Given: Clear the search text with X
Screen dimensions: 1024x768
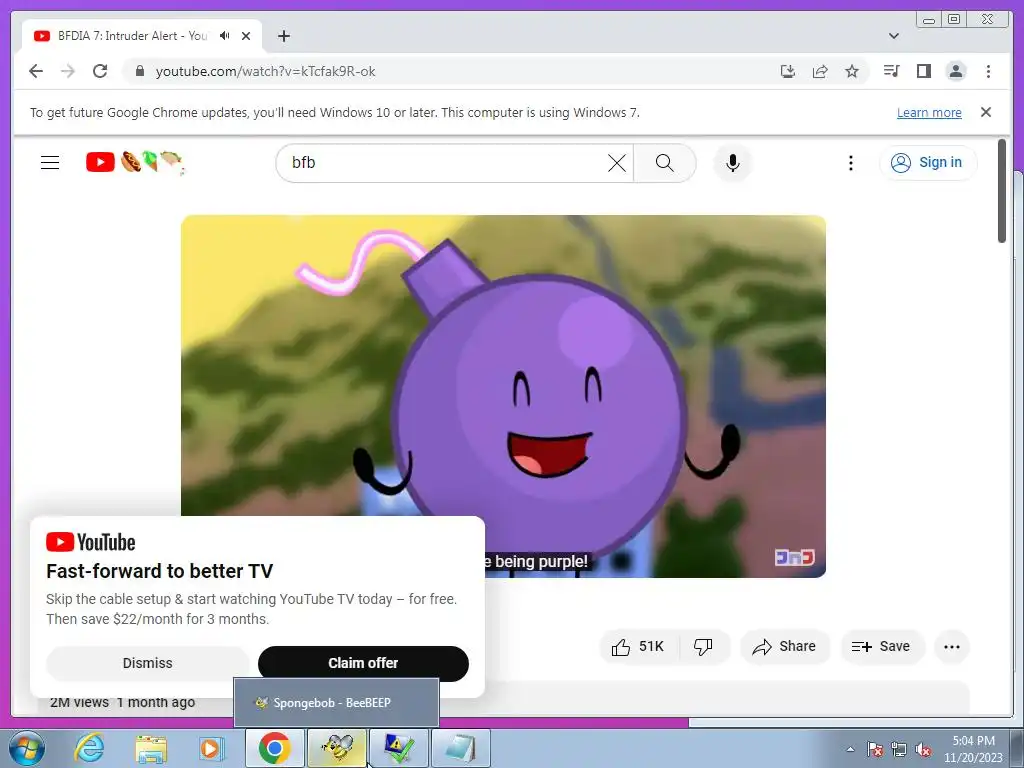Looking at the screenshot, I should [x=617, y=163].
